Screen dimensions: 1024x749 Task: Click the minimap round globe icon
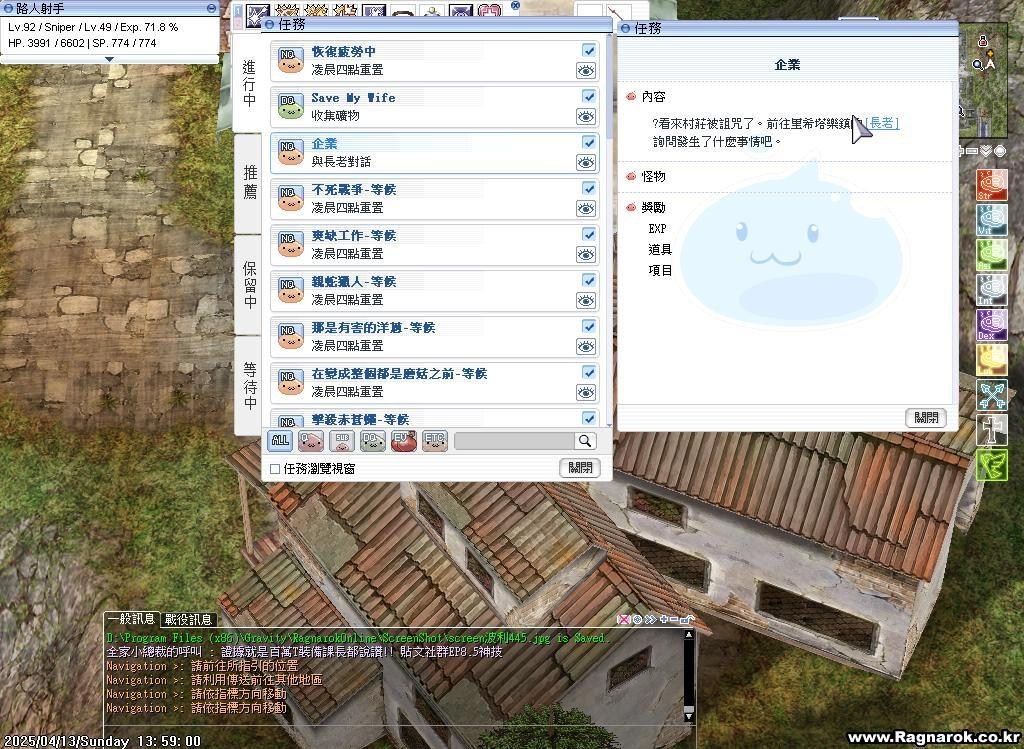pos(1000,151)
